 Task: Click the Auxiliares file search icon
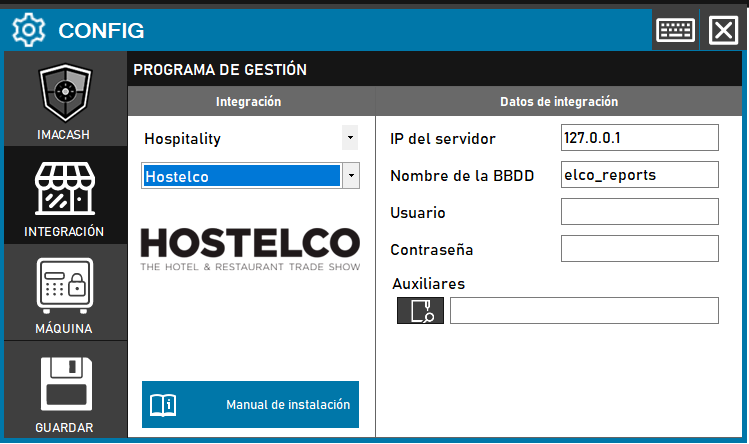(x=420, y=311)
